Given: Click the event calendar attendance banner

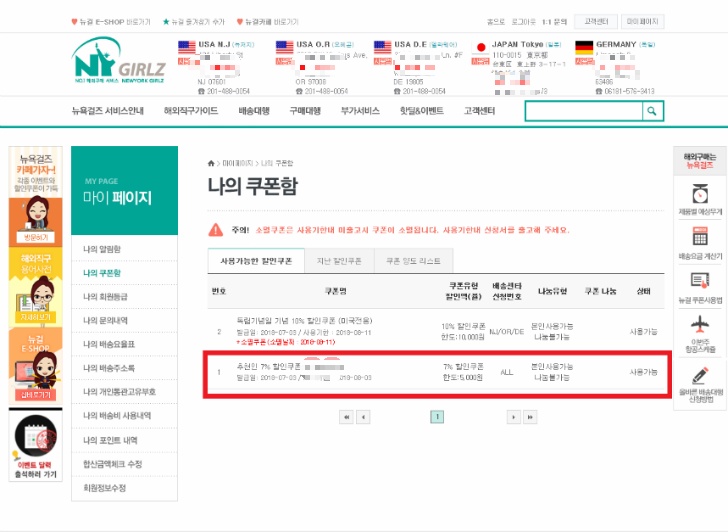Looking at the screenshot, I should point(36,445).
